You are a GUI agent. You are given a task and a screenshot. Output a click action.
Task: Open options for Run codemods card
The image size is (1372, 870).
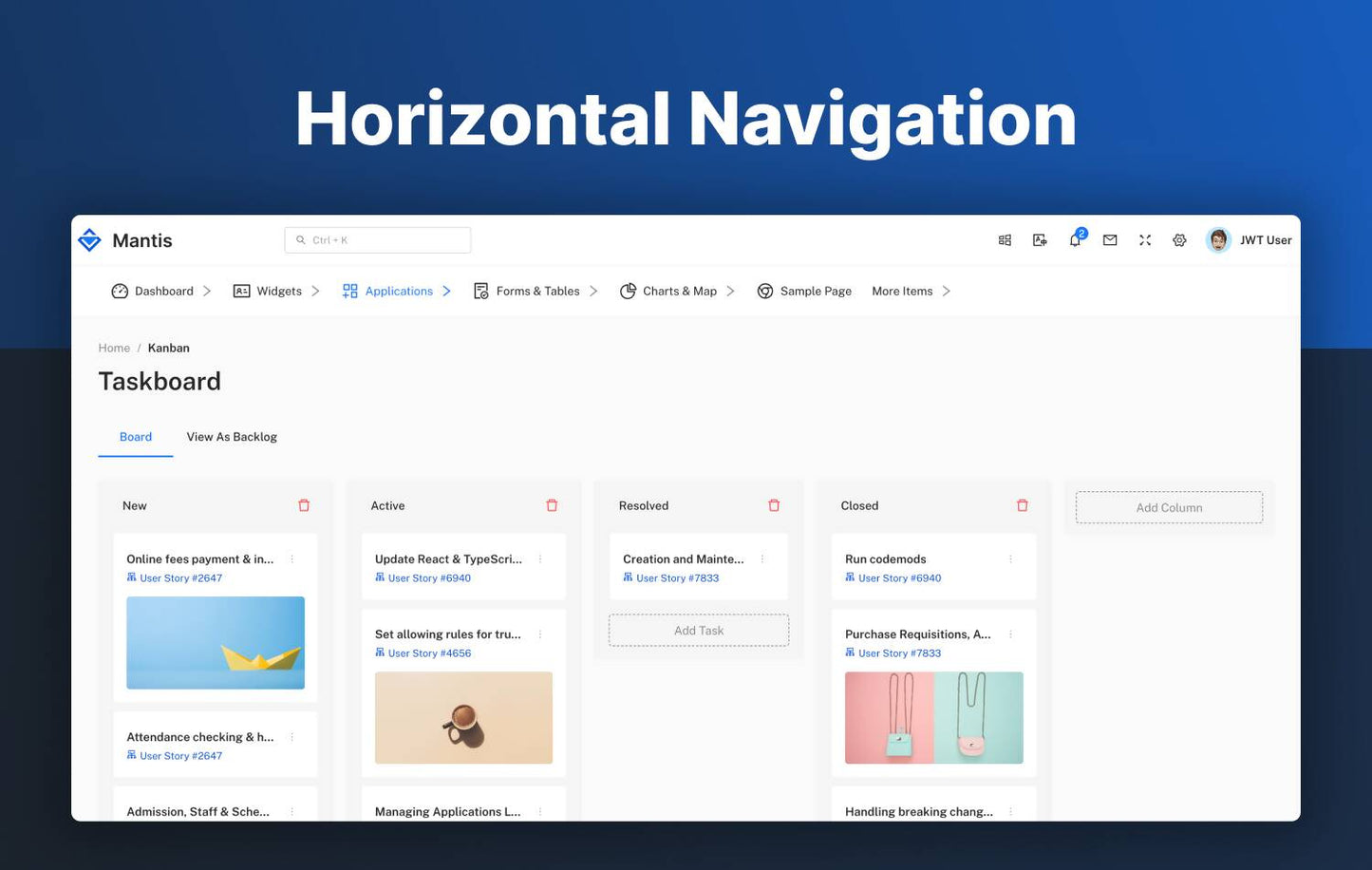(x=1010, y=559)
